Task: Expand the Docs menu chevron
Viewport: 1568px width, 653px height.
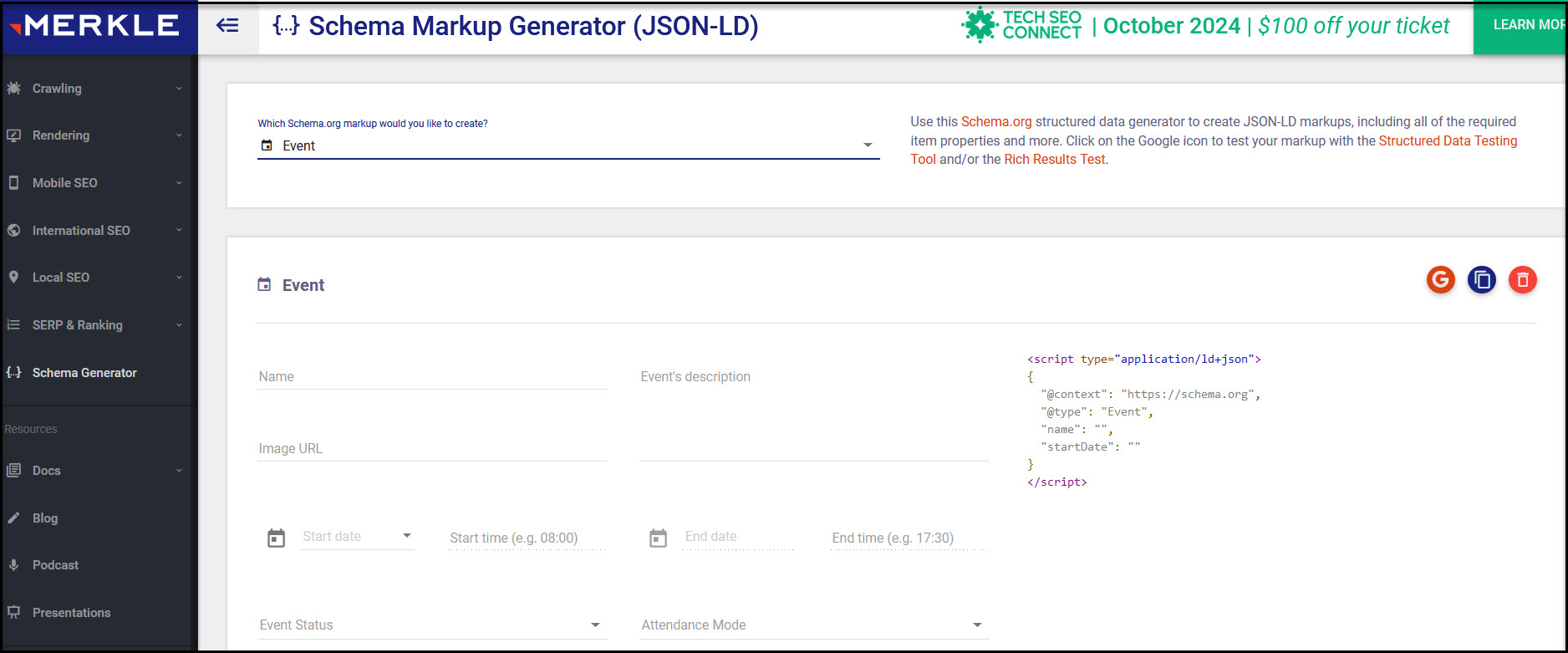Action: [179, 471]
